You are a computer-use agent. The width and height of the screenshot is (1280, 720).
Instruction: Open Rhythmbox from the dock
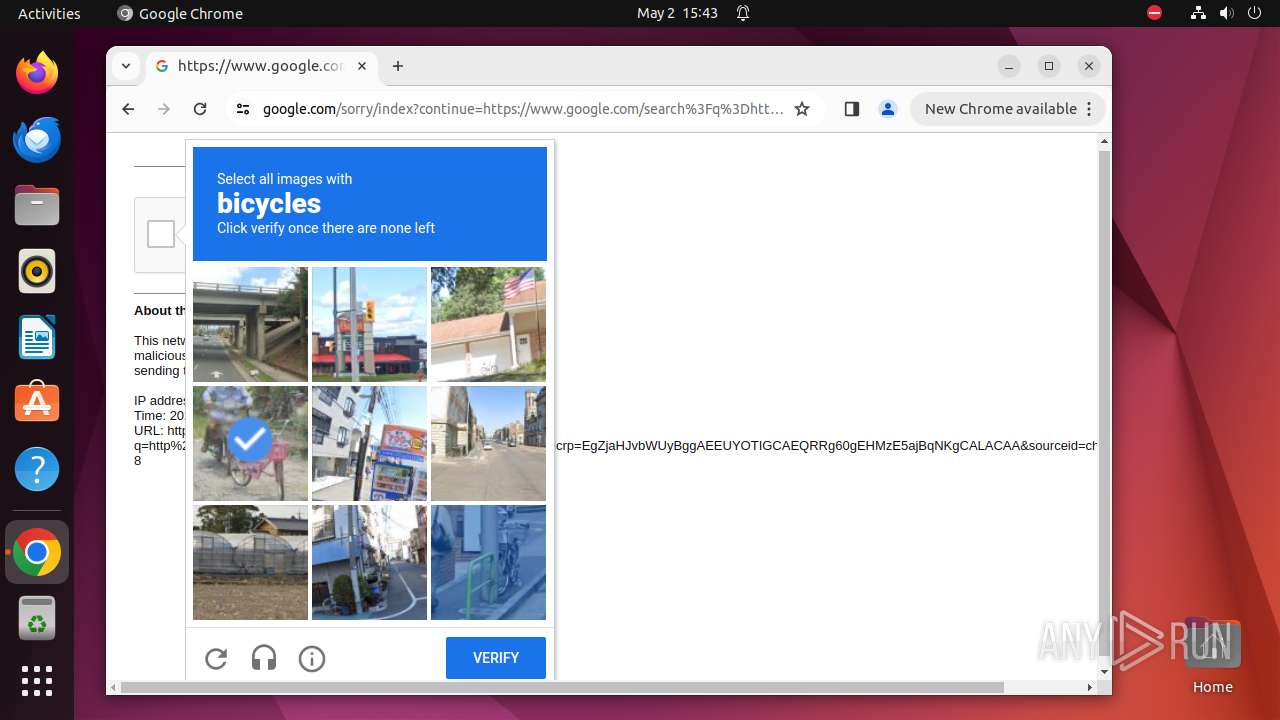(37, 271)
